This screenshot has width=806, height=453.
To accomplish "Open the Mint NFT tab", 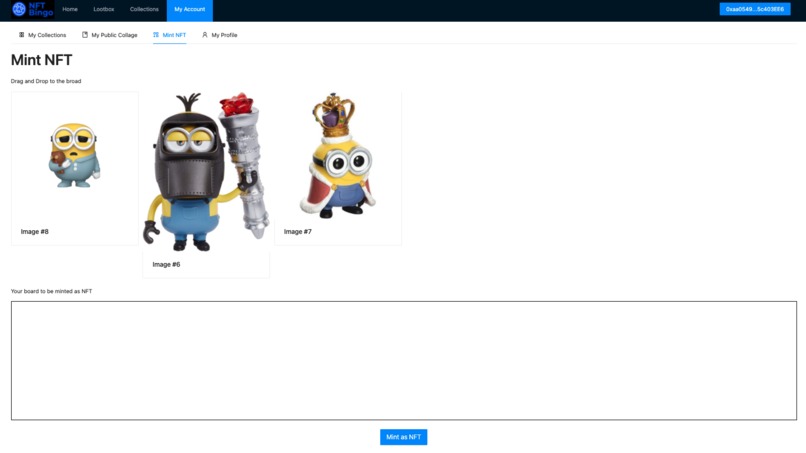I will [x=169, y=35].
